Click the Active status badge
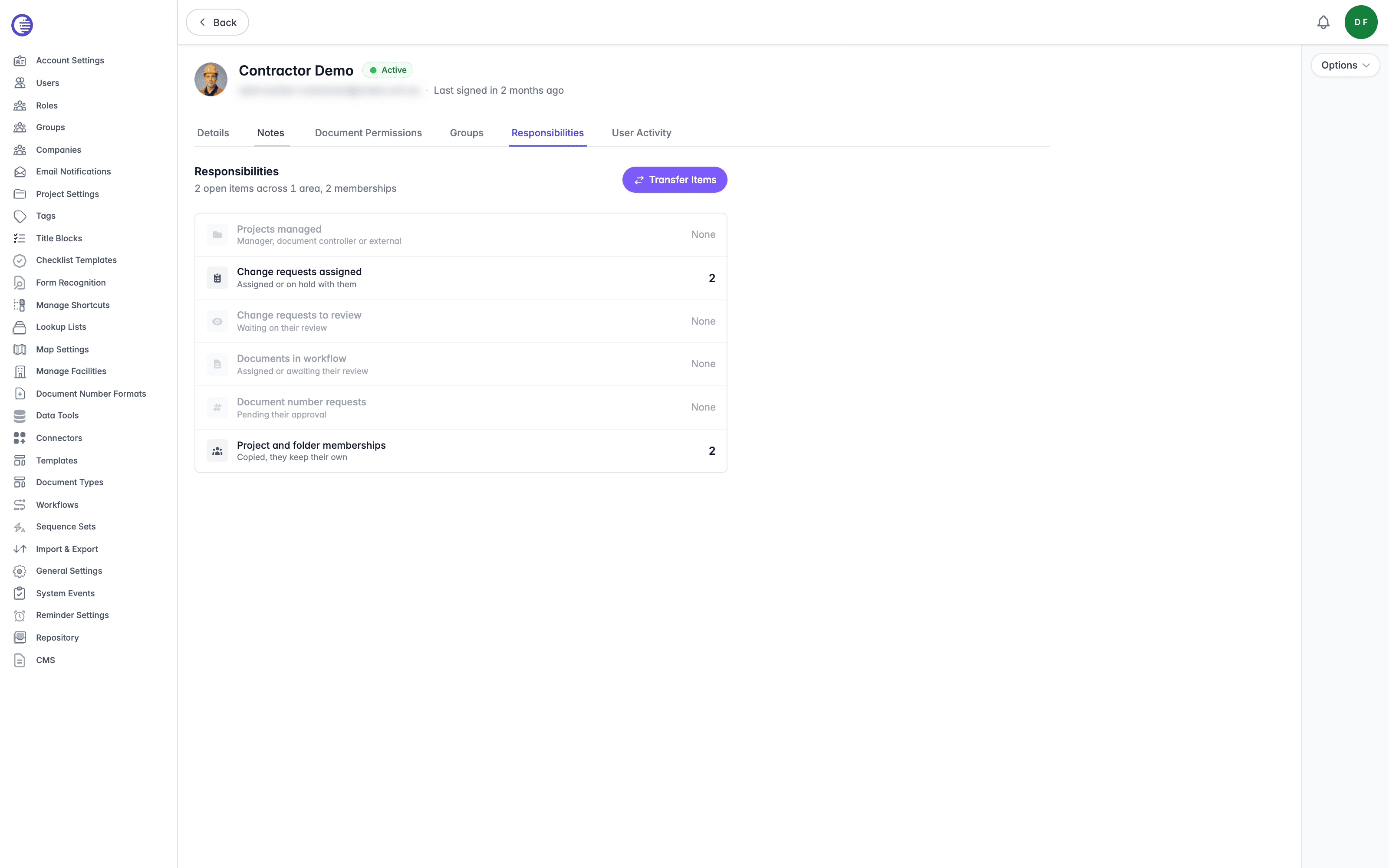Image resolution: width=1389 pixels, height=868 pixels. click(x=388, y=70)
